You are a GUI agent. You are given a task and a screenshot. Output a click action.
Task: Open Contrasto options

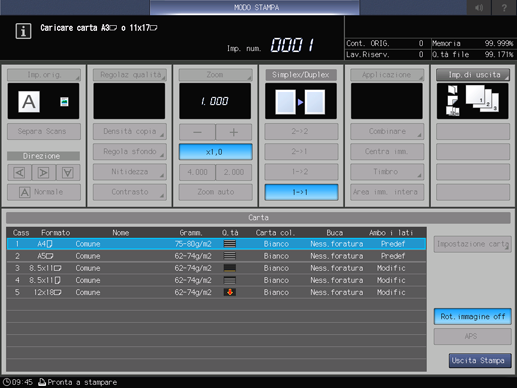click(x=130, y=192)
